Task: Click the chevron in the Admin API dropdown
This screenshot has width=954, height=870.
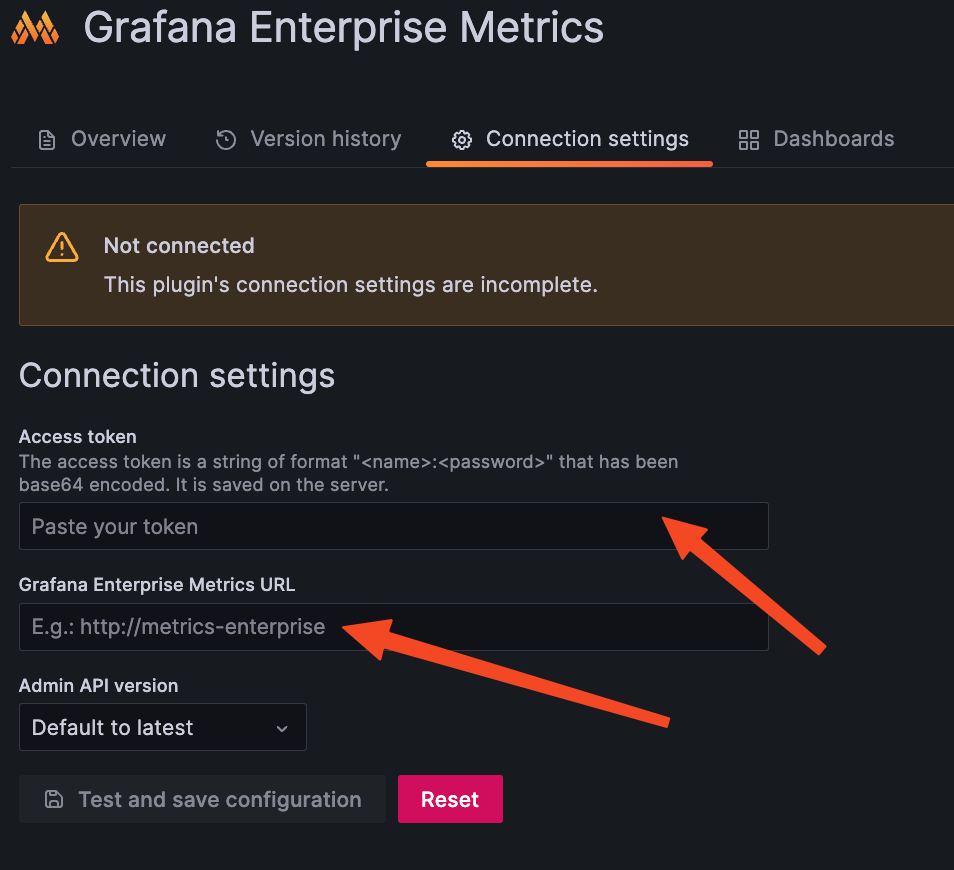Action: 283,727
